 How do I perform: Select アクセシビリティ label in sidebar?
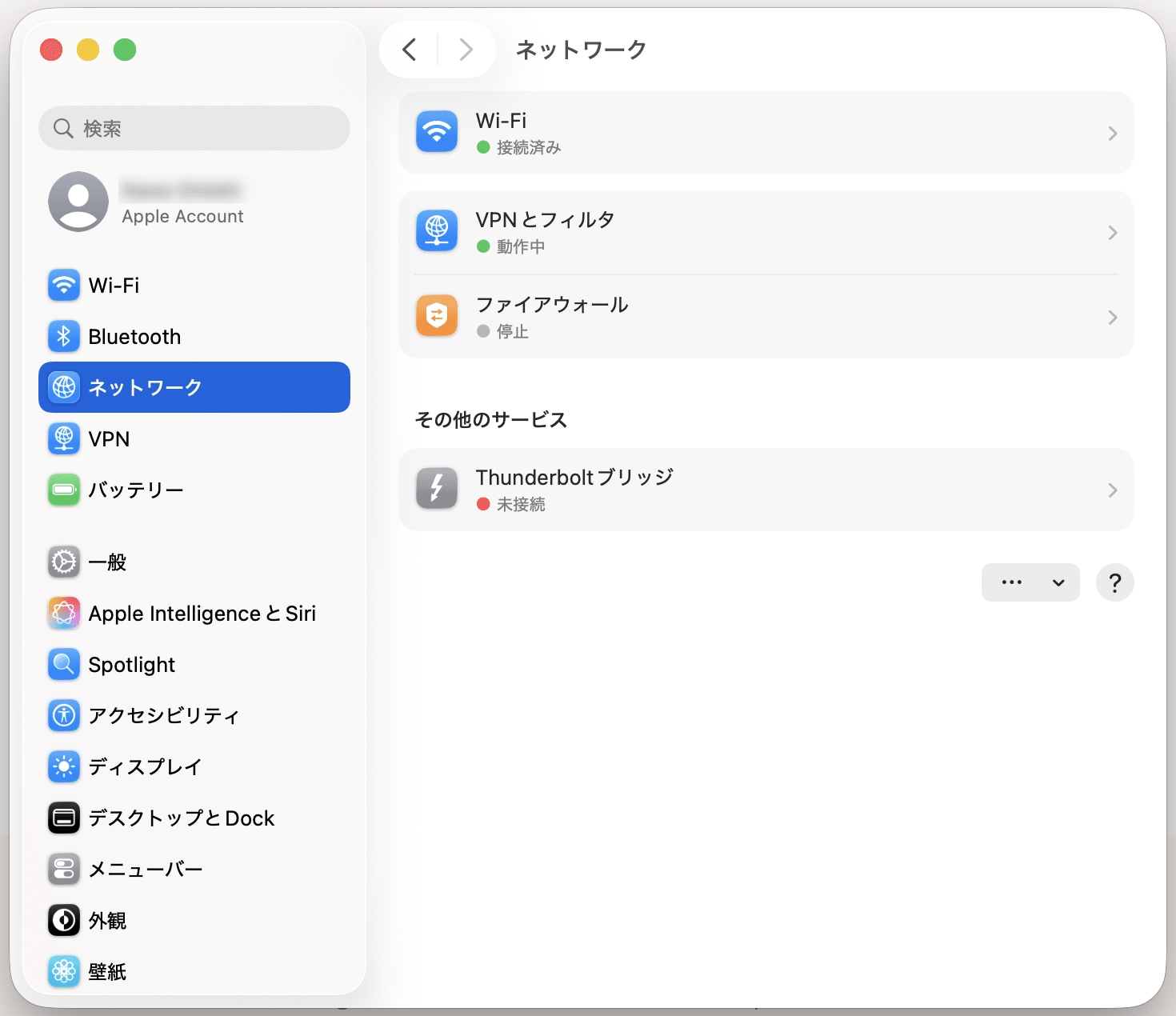point(163,716)
